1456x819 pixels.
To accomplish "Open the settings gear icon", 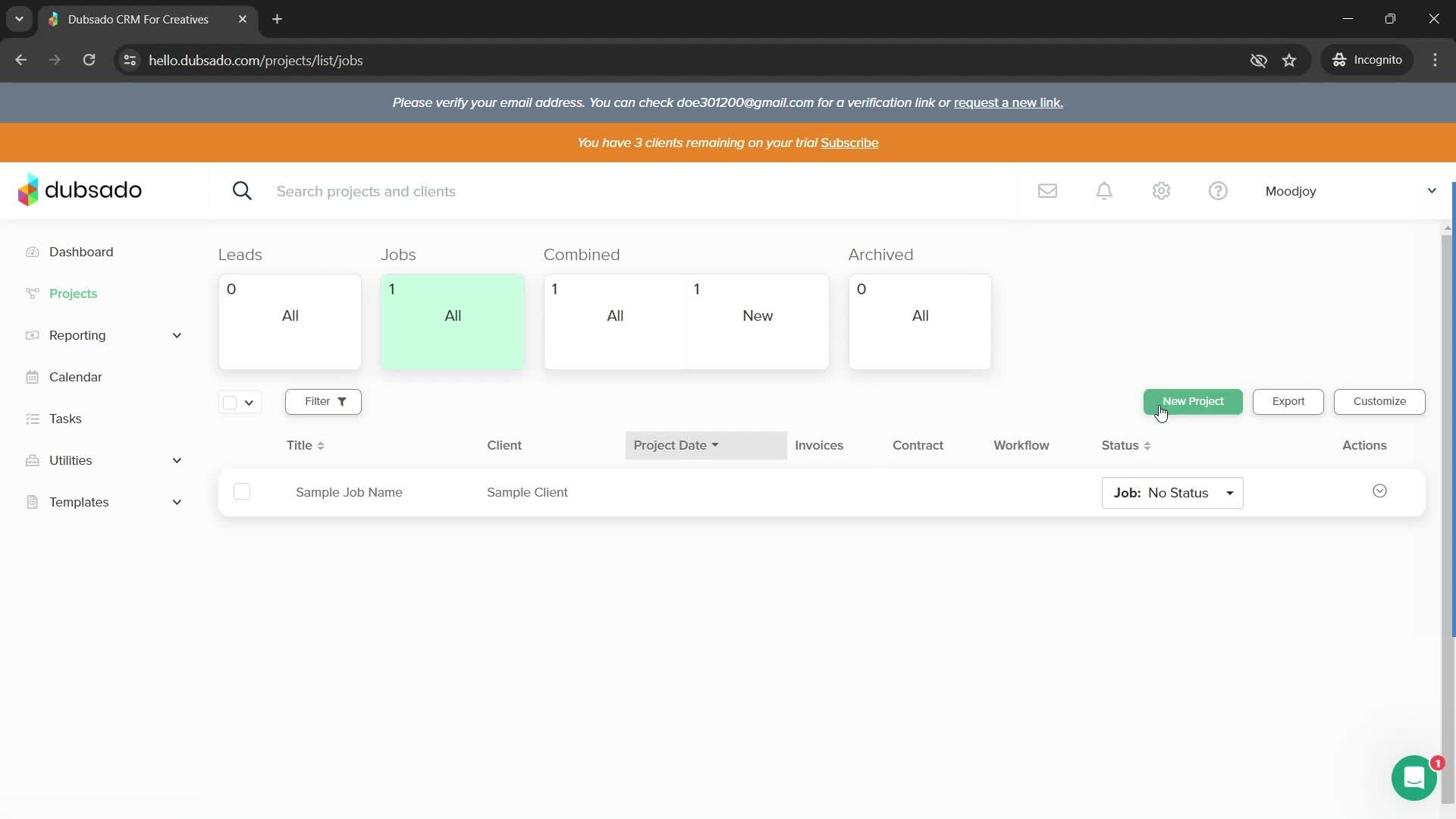I will (x=1161, y=191).
